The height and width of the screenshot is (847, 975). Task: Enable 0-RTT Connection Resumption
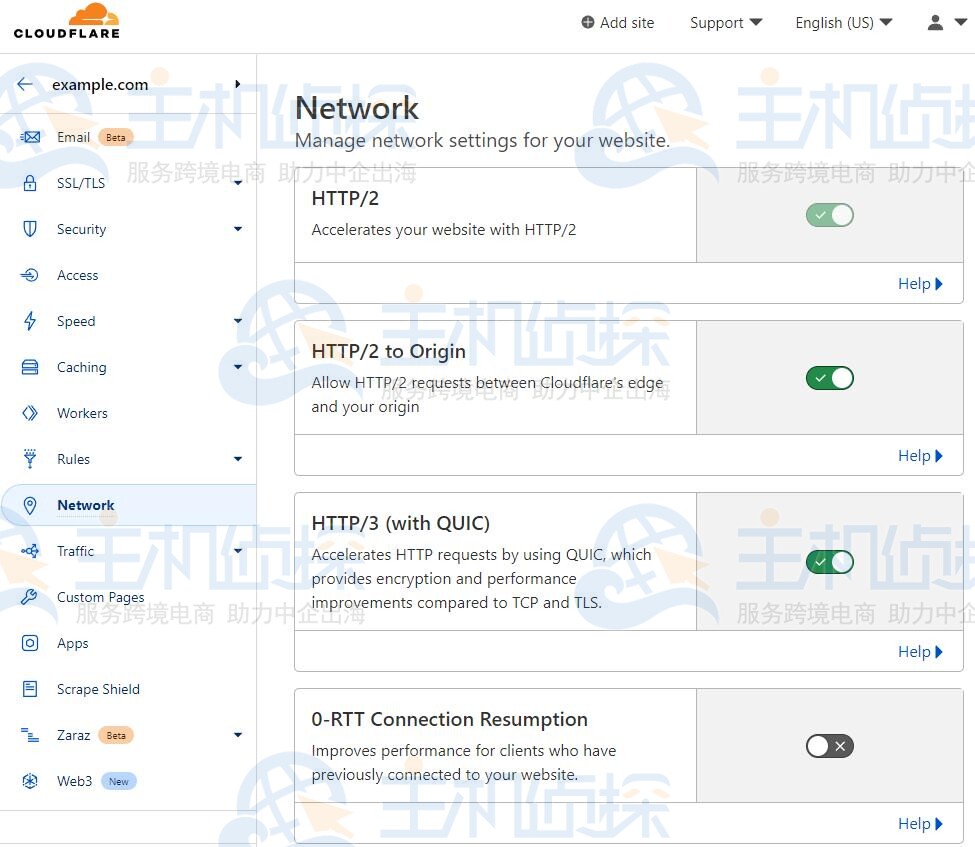[x=829, y=746]
